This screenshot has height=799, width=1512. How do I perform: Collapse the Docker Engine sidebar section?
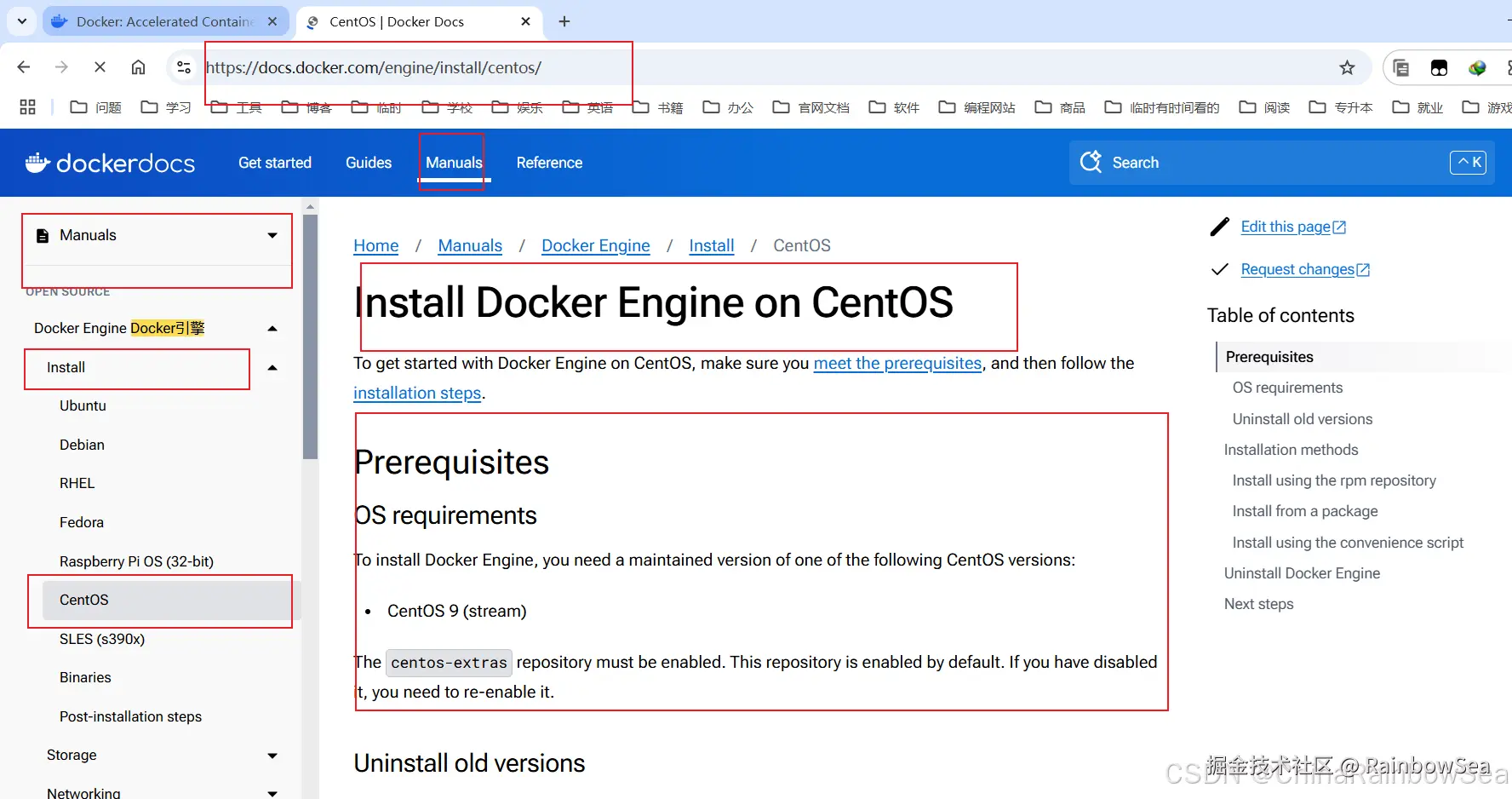point(272,329)
